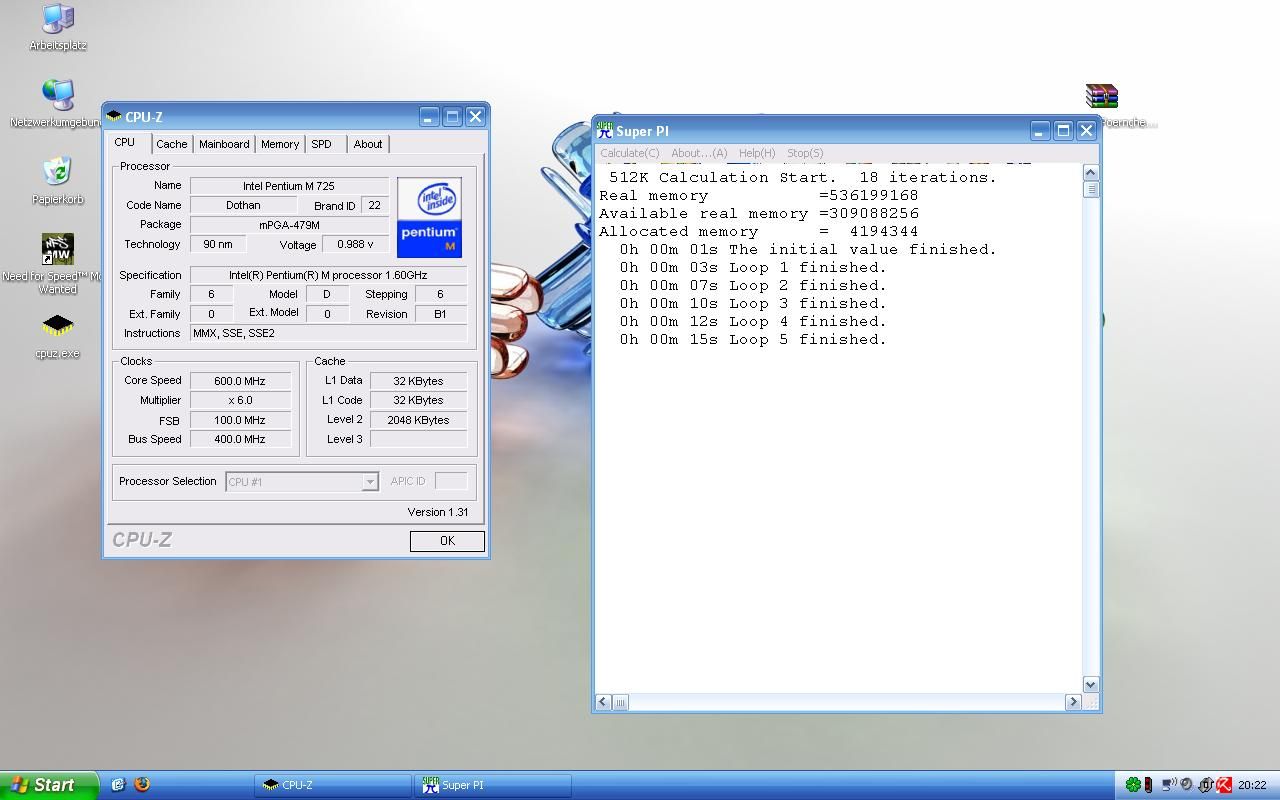
Task: Click the 'Allocated memory = 4194344' line
Action: pos(758,232)
